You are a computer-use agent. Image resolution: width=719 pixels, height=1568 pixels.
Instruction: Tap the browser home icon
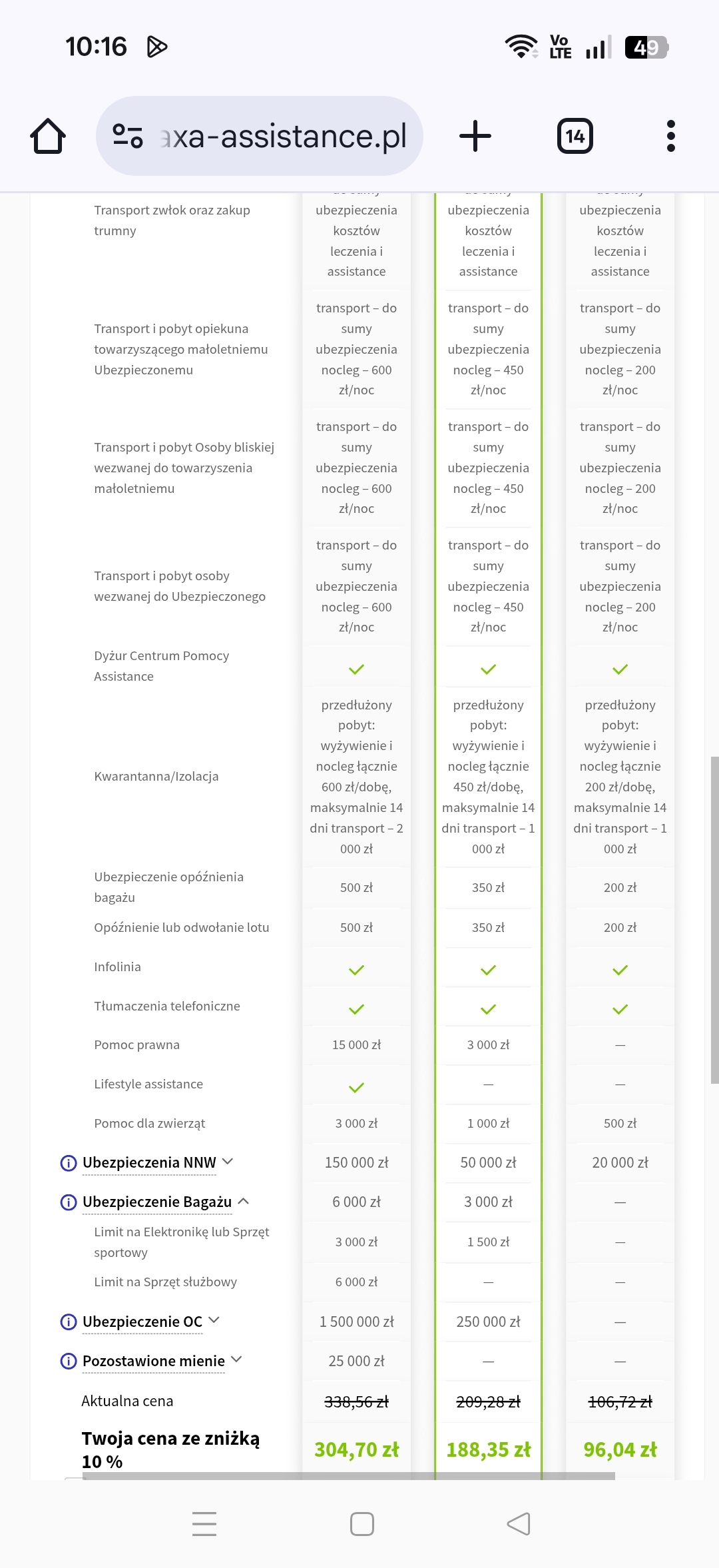[x=48, y=137]
